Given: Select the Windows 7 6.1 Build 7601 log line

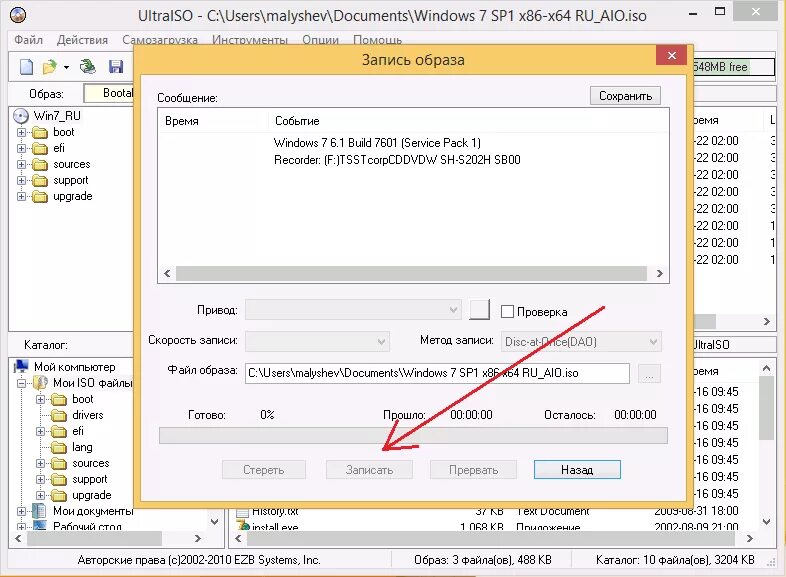Looking at the screenshot, I should (x=377, y=143).
